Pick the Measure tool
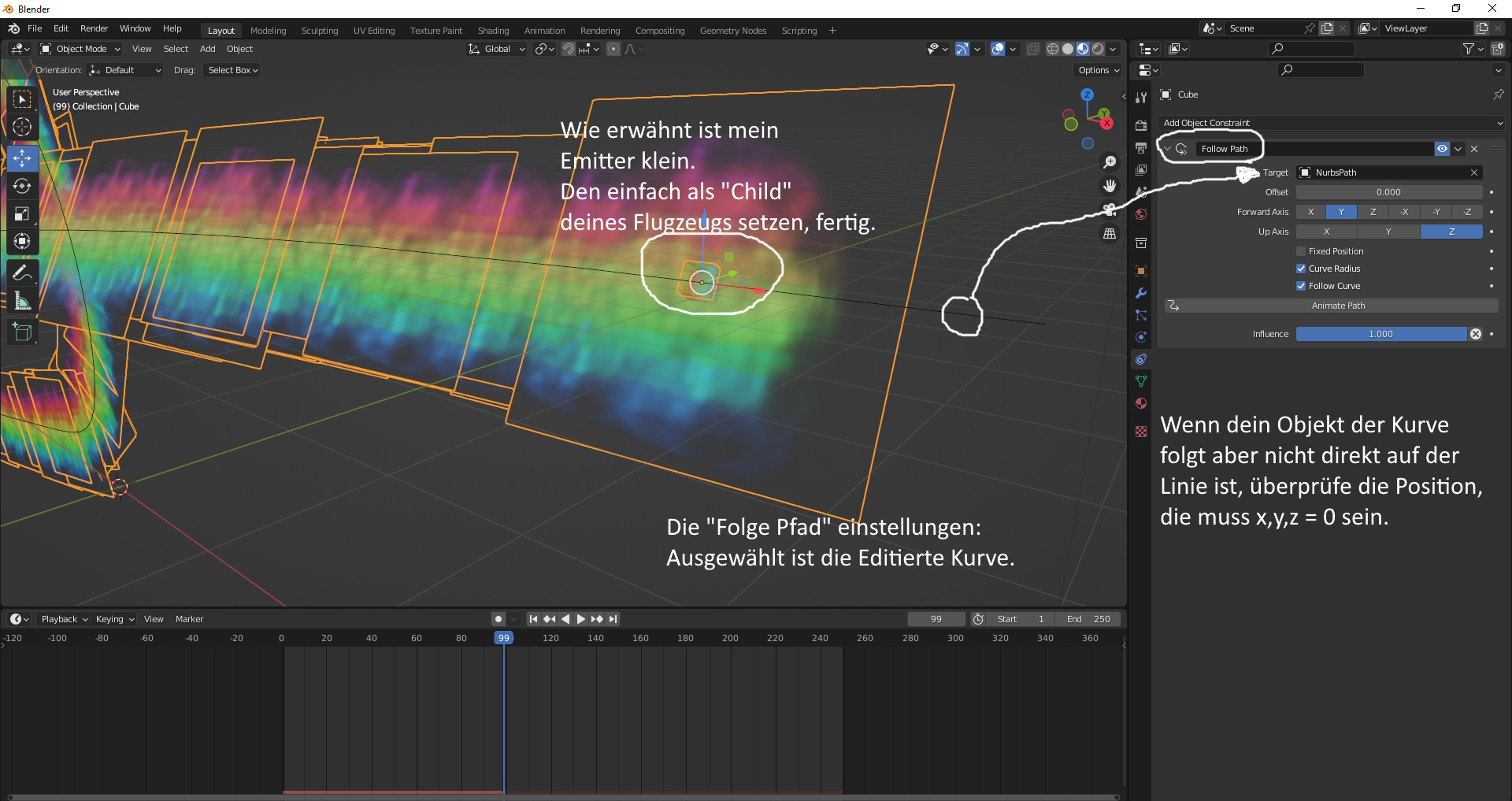Image resolution: width=1512 pixels, height=801 pixels. (22, 301)
